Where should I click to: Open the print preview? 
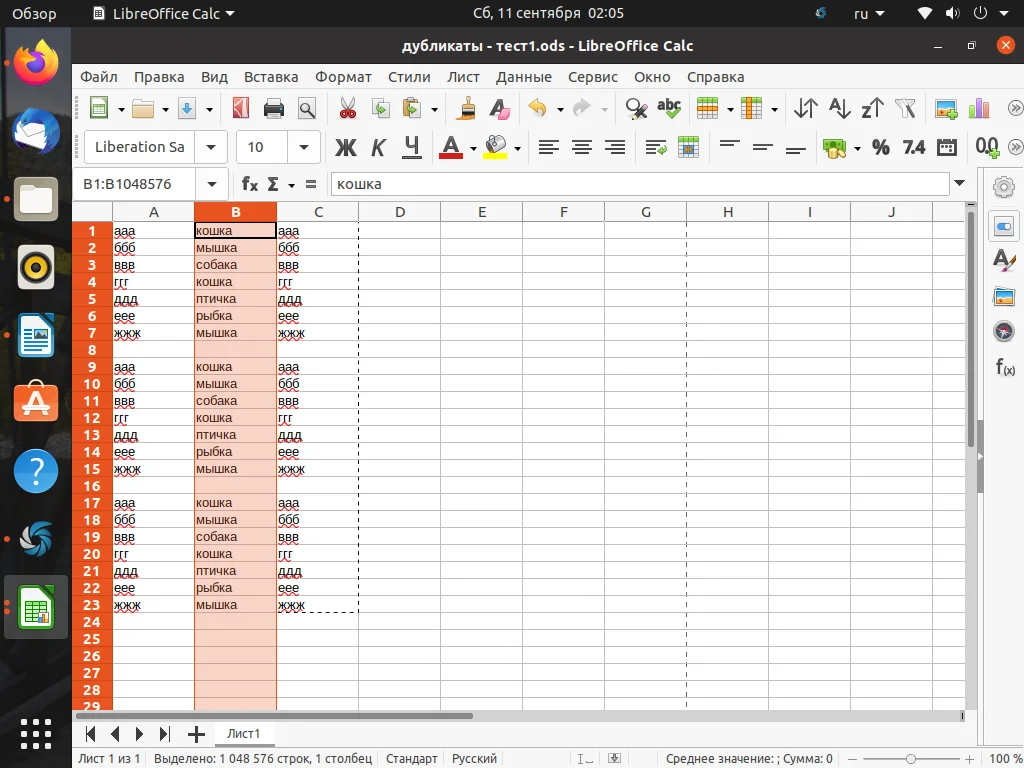tap(305, 109)
